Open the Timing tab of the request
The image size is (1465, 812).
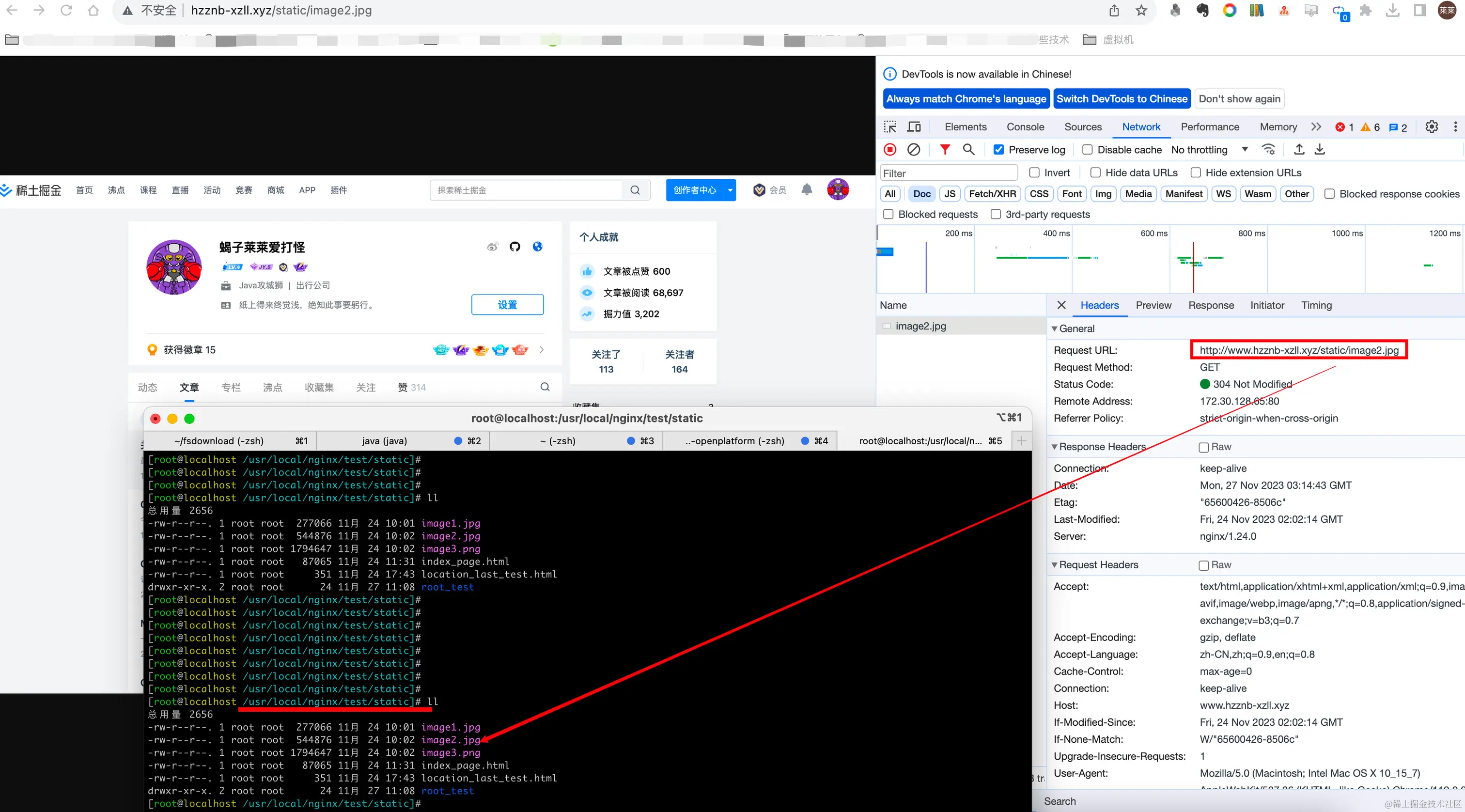1316,305
